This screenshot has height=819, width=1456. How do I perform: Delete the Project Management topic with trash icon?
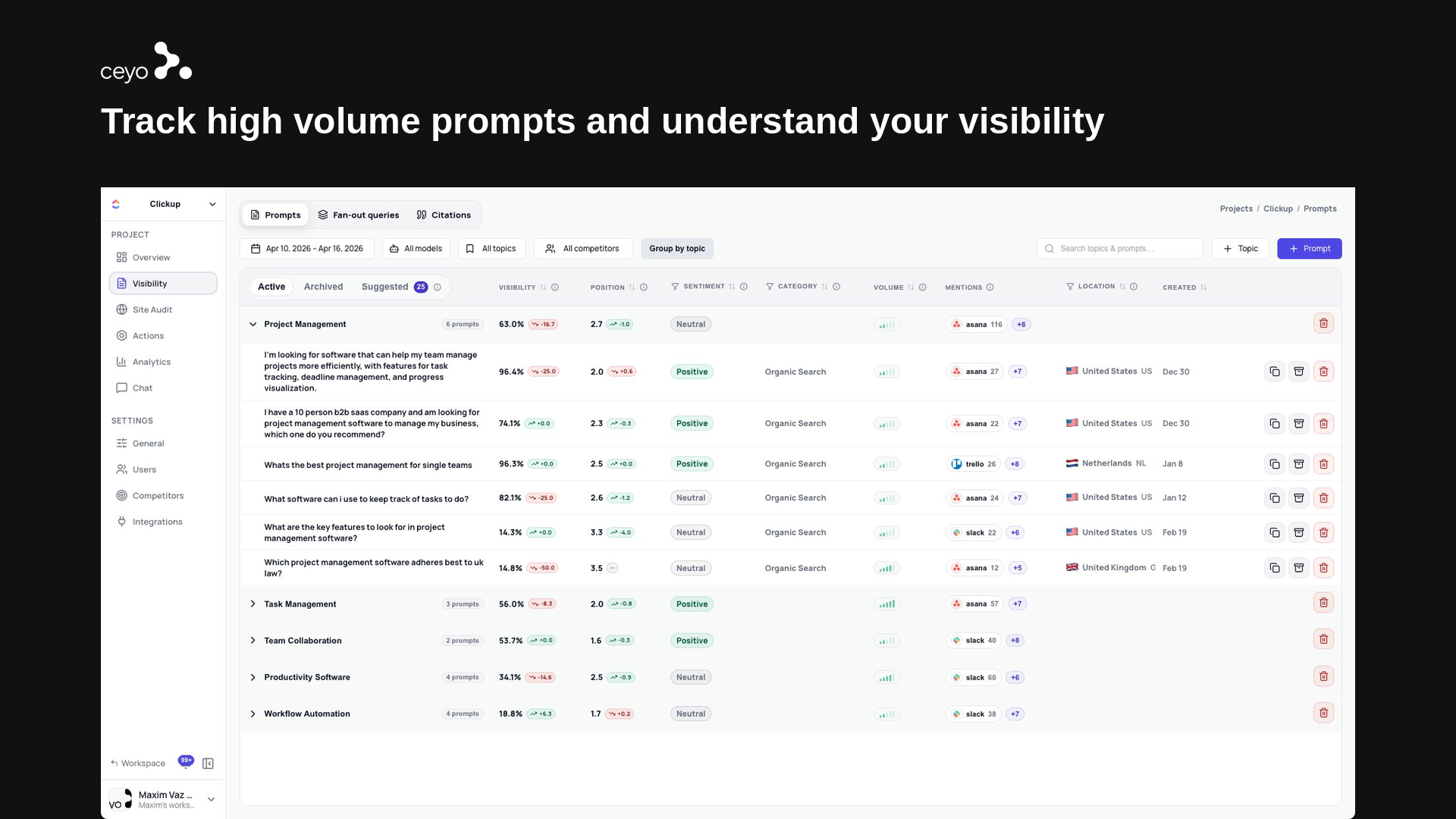point(1323,324)
